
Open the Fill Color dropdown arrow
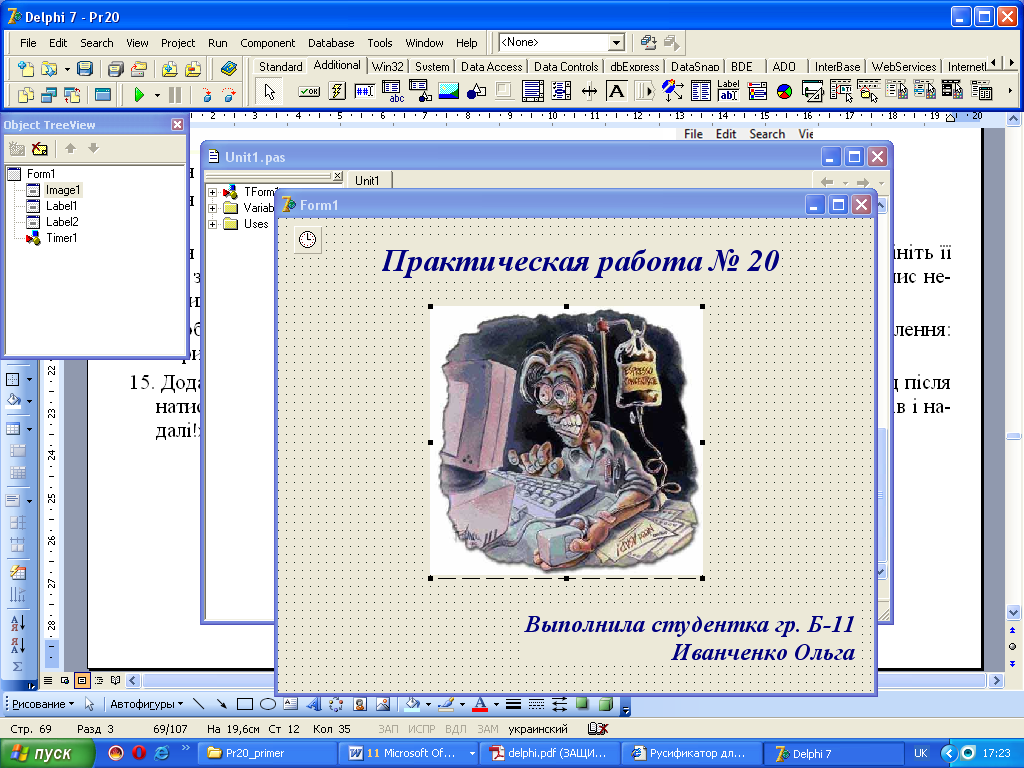point(428,704)
